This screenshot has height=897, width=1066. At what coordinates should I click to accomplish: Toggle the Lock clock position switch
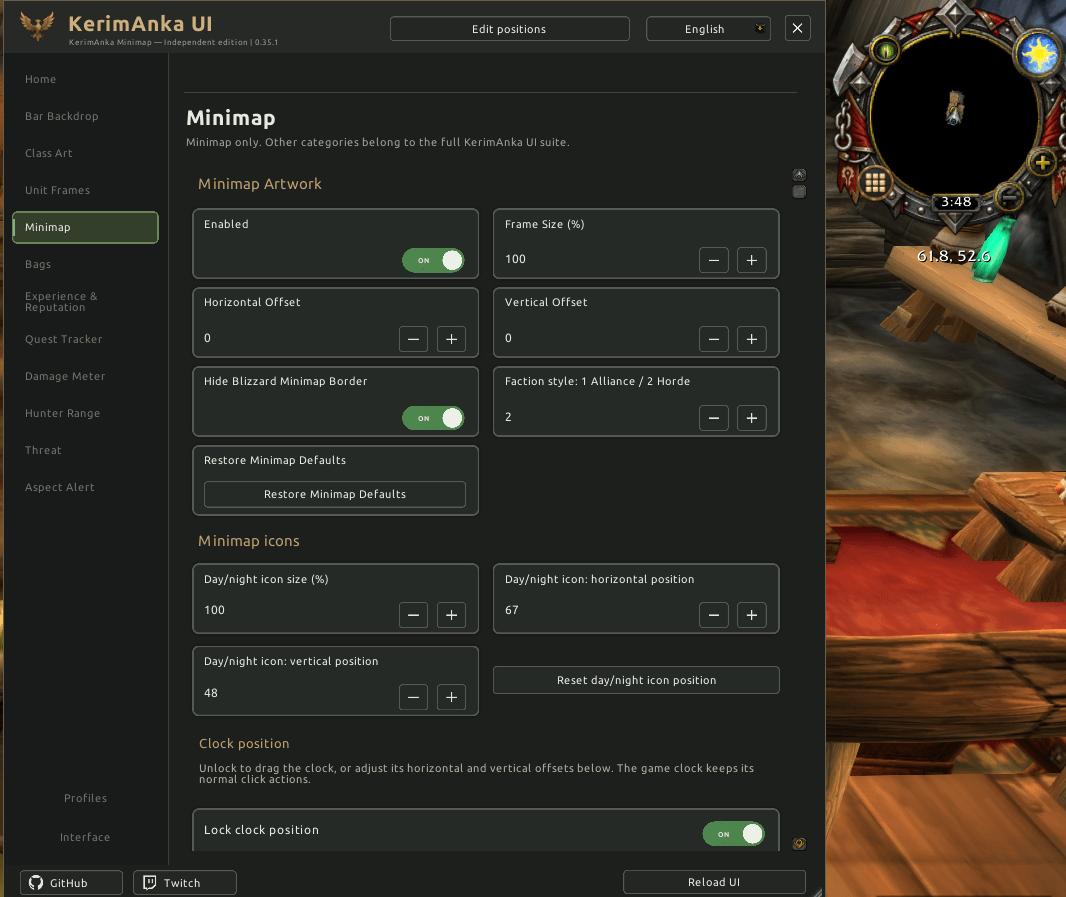[734, 834]
